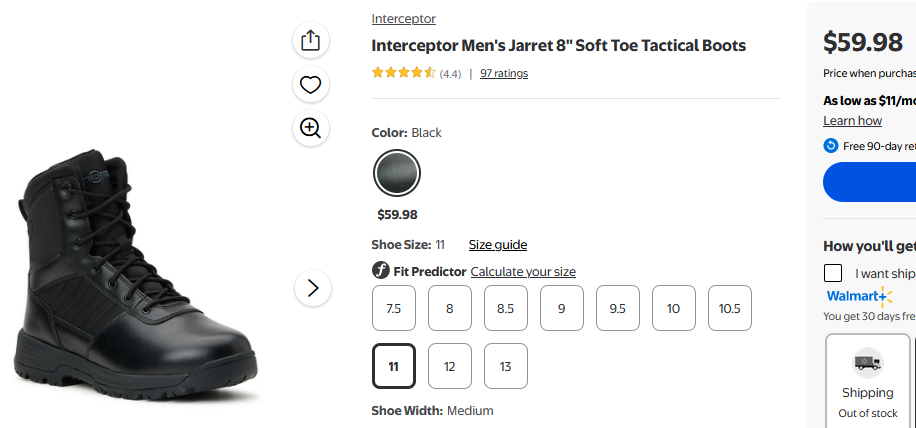
Task: Add boots to favorites with heart icon
Action: [x=311, y=85]
